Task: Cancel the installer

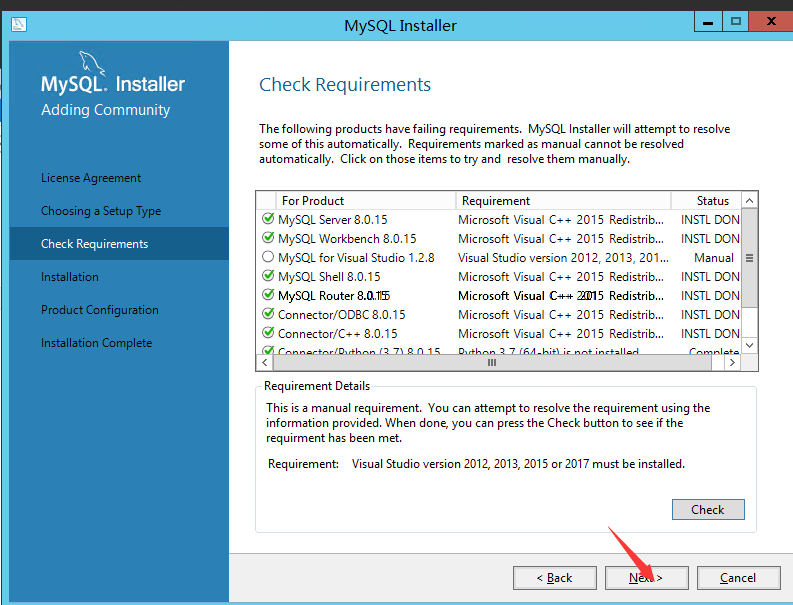Action: click(738, 578)
